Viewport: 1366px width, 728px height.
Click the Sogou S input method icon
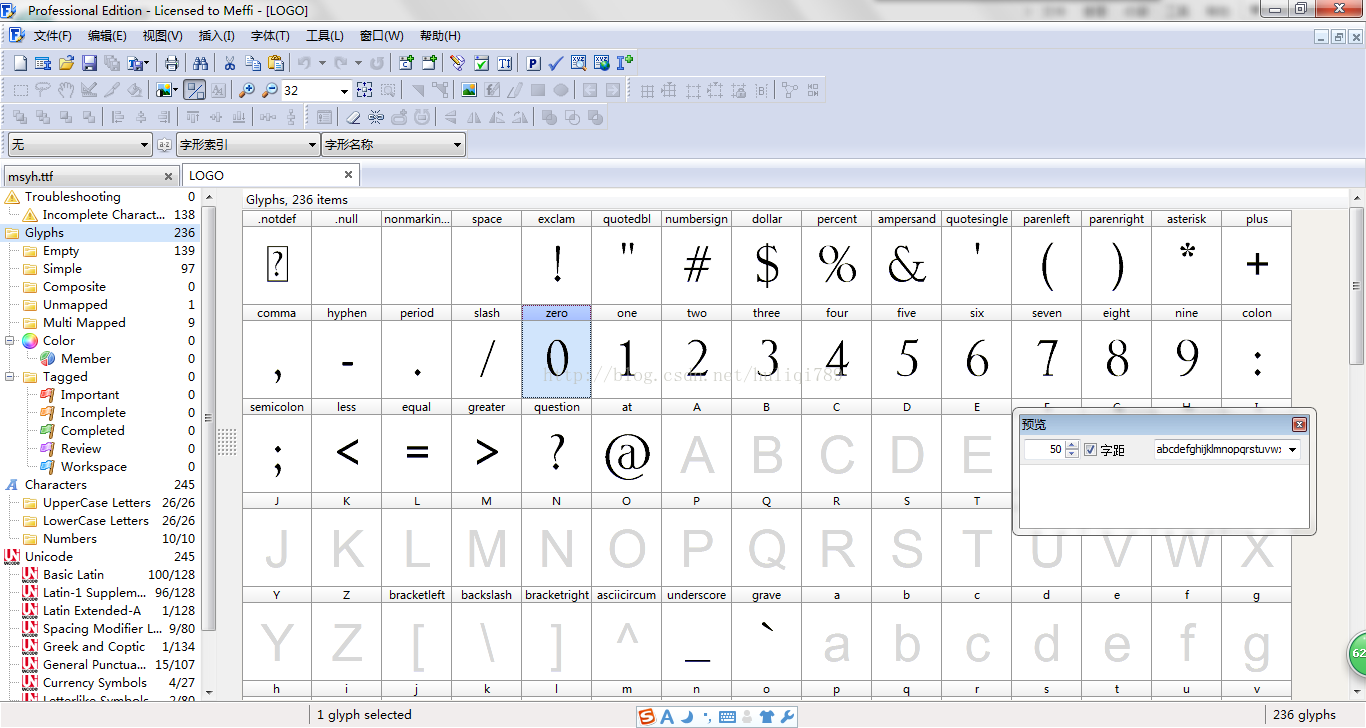(x=648, y=716)
